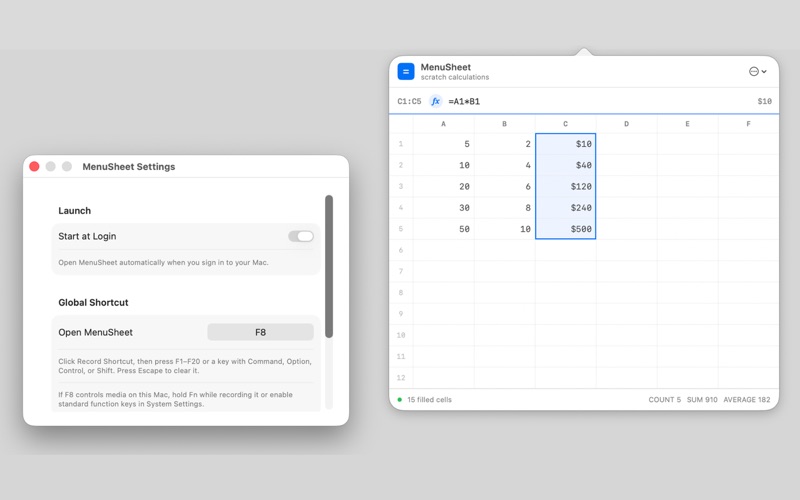Click the fx function icon
Viewport: 800px width, 500px height.
pyautogui.click(x=435, y=101)
